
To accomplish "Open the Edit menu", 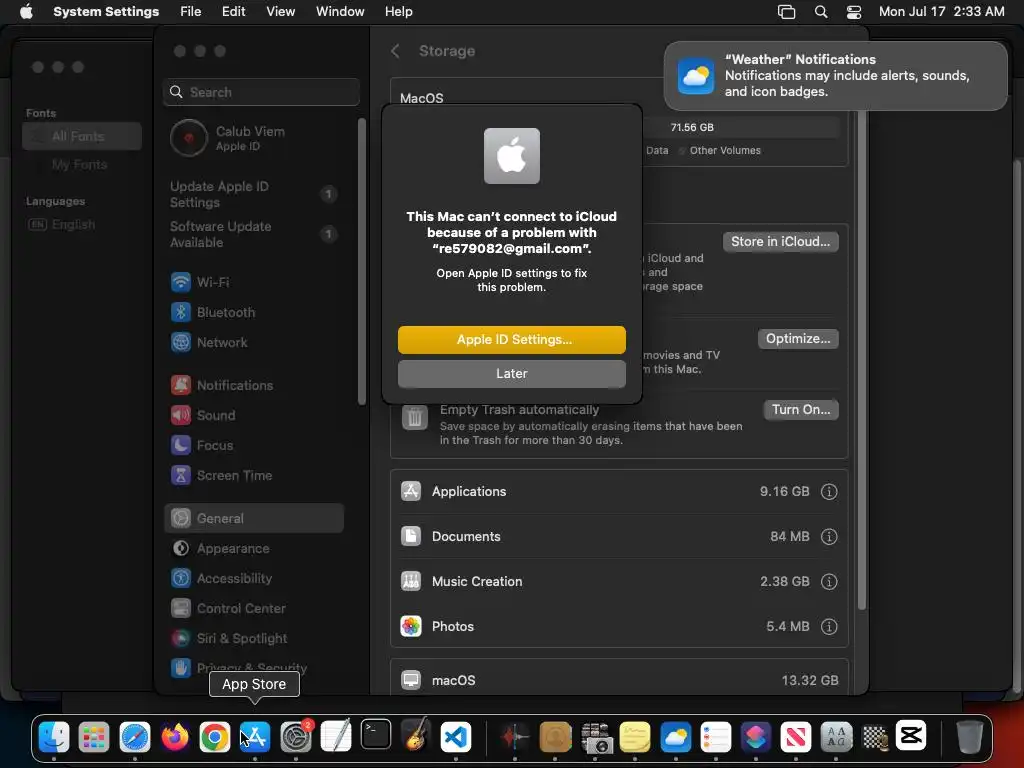I will 233,12.
